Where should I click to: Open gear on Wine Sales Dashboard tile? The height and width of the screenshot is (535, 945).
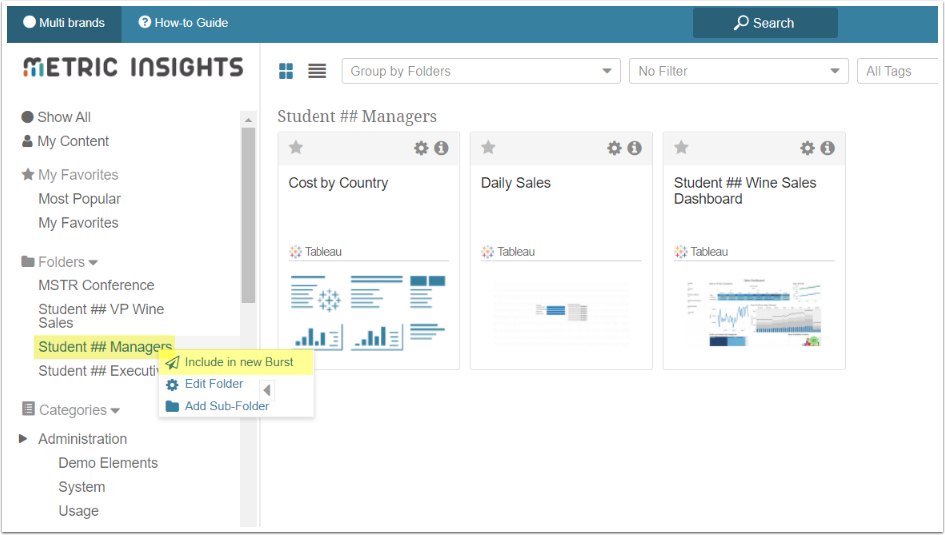pos(807,148)
